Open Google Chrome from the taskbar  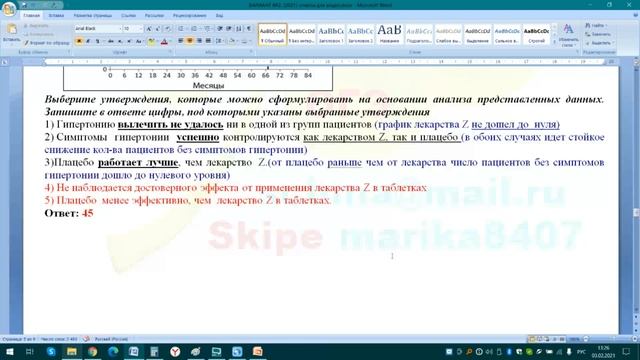pyautogui.click(x=93, y=351)
